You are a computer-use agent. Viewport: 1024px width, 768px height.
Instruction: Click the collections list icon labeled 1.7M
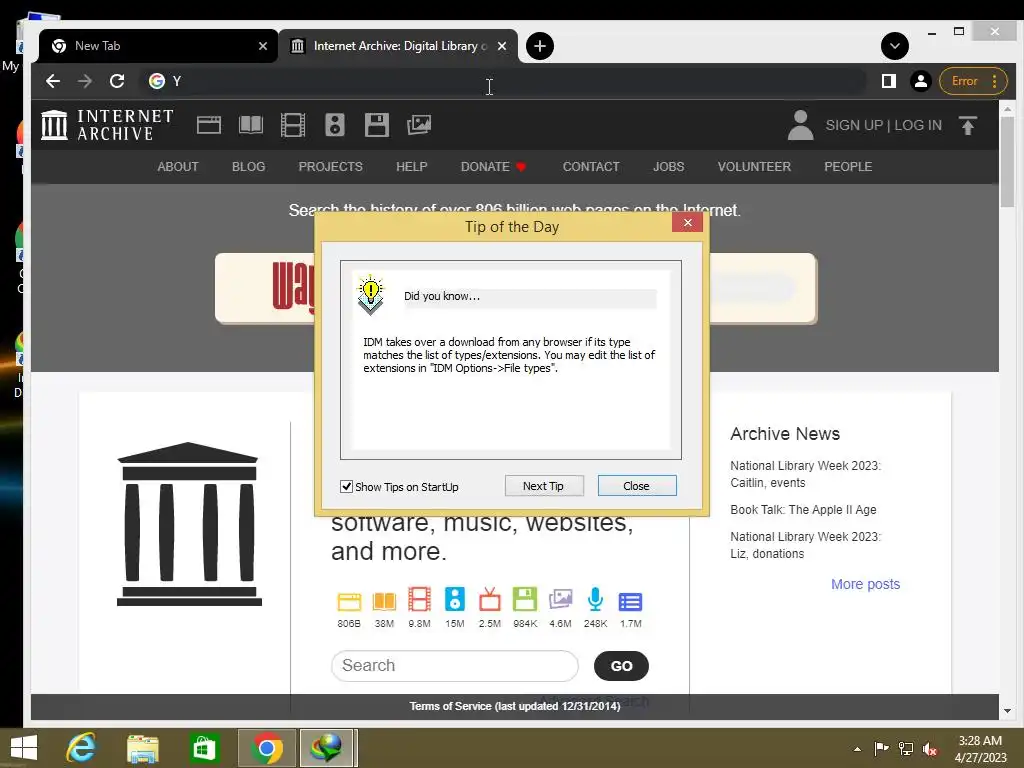[x=631, y=601]
